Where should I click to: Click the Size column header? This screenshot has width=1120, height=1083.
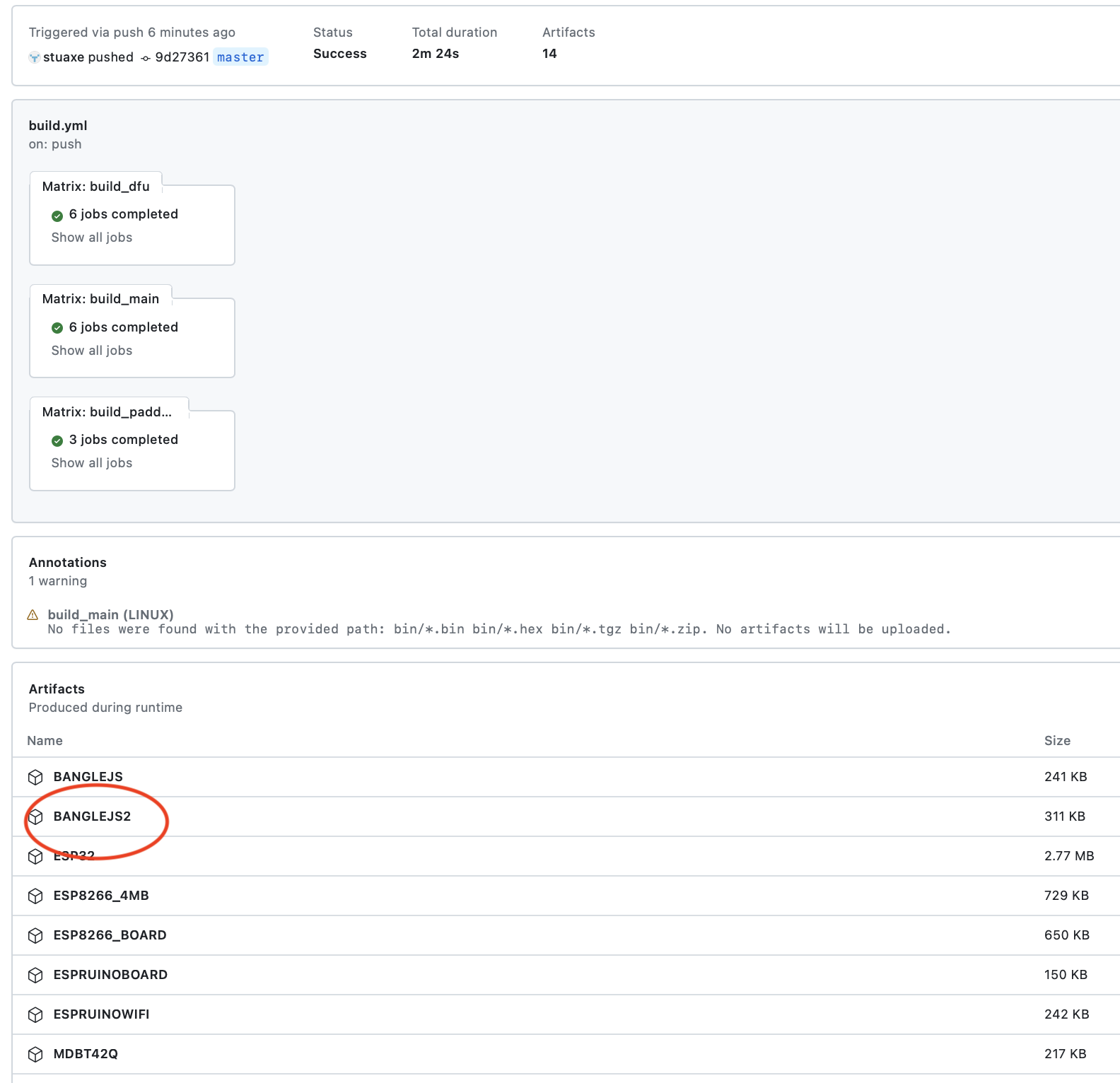[1057, 741]
